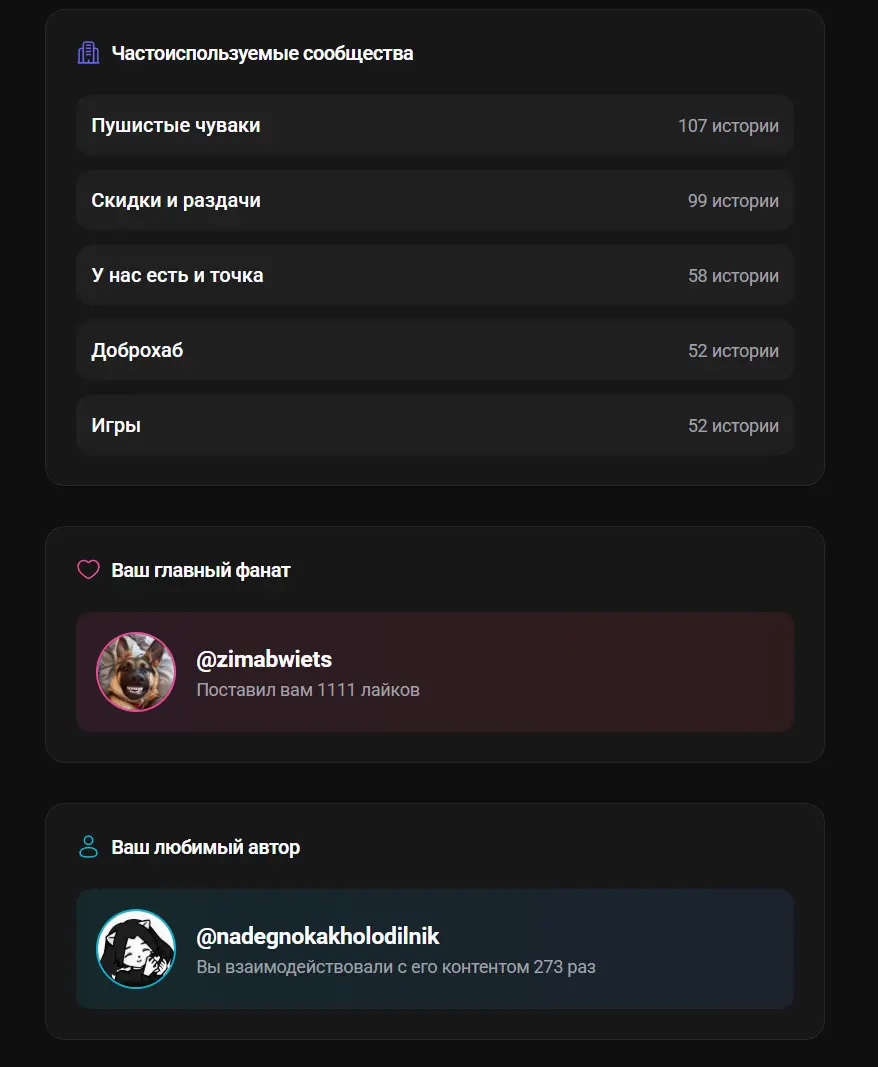The height and width of the screenshot is (1067, 878).
Task: Click the @nadegnokakholodilnik username
Action: click(318, 937)
